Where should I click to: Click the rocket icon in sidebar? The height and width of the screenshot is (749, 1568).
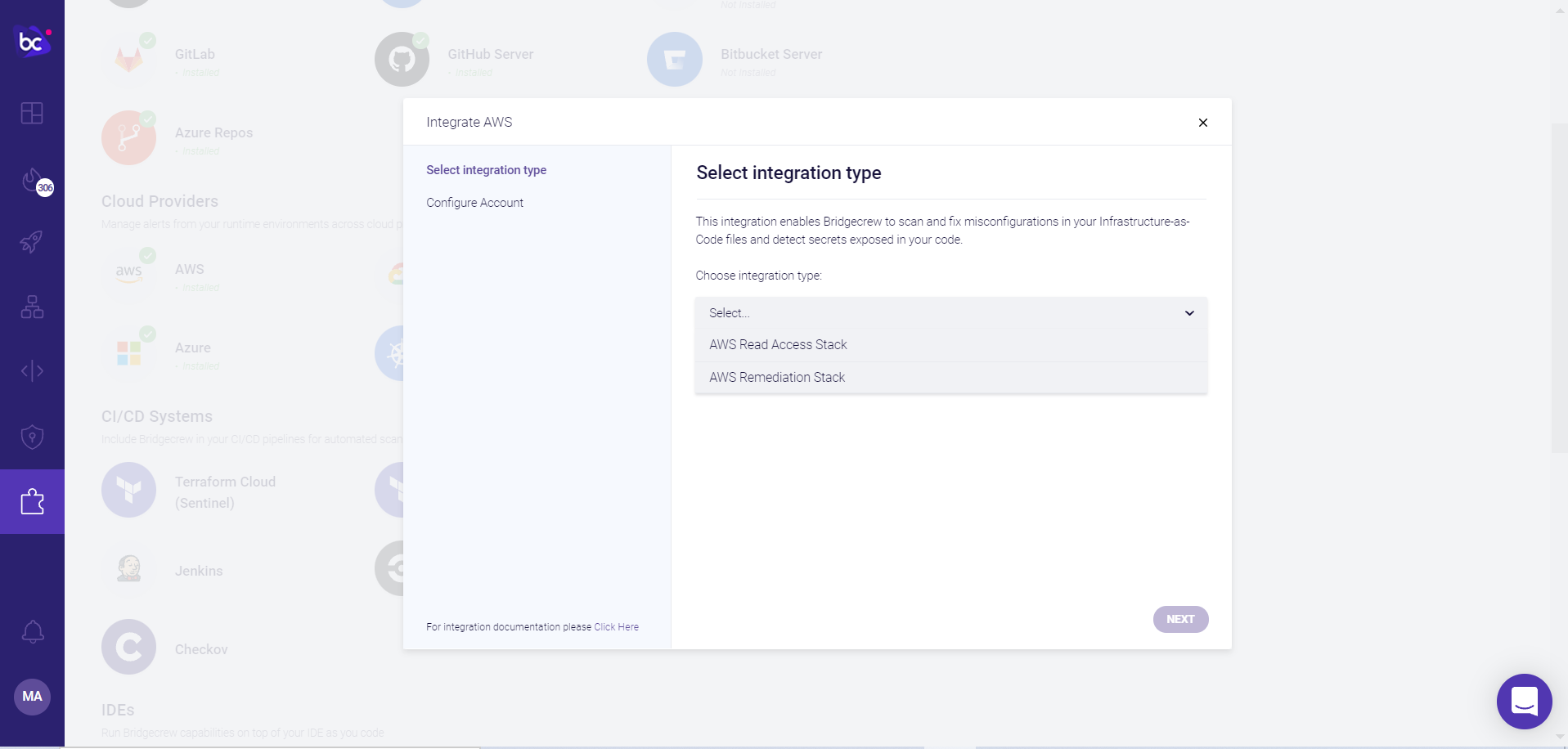click(32, 242)
